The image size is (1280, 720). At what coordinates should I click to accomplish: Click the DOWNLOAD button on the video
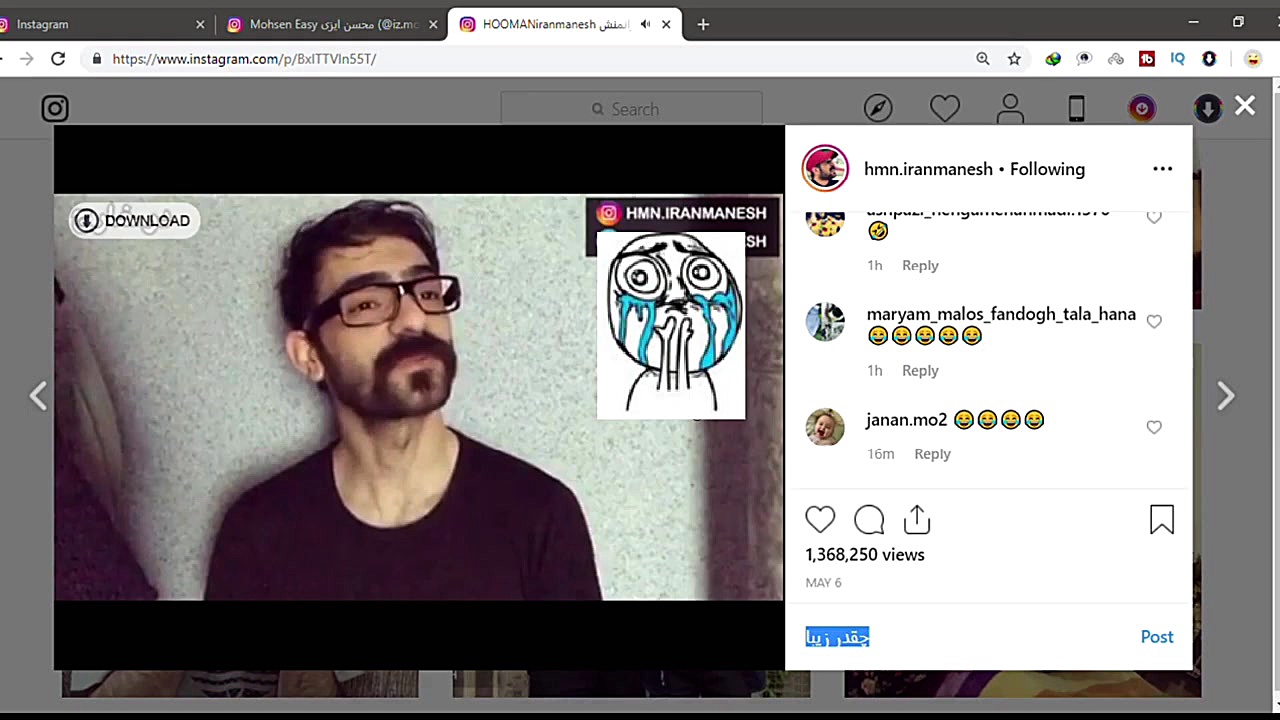134,221
